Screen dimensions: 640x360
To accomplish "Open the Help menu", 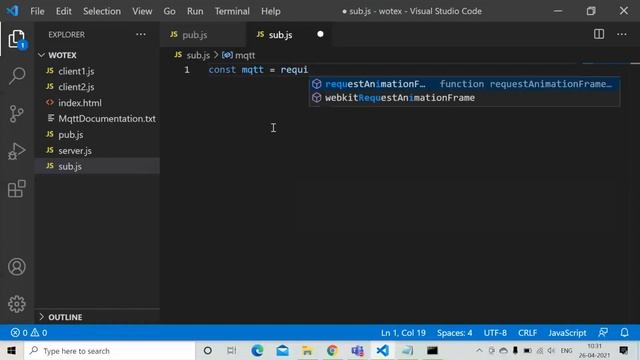I will tap(271, 11).
